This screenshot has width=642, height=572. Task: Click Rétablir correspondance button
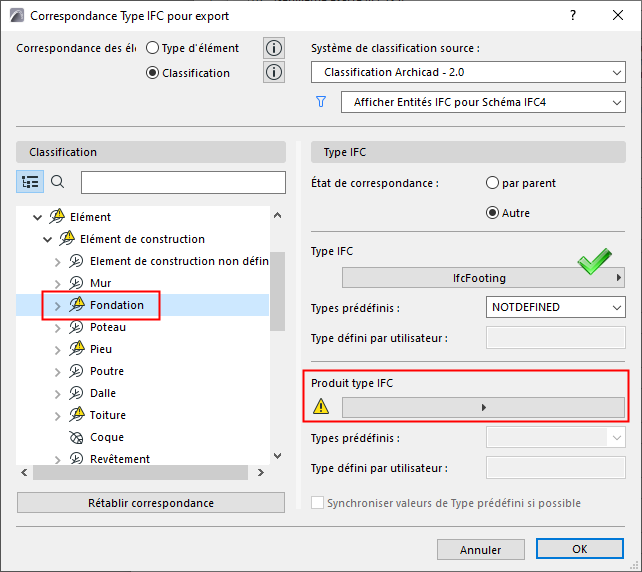point(151,503)
